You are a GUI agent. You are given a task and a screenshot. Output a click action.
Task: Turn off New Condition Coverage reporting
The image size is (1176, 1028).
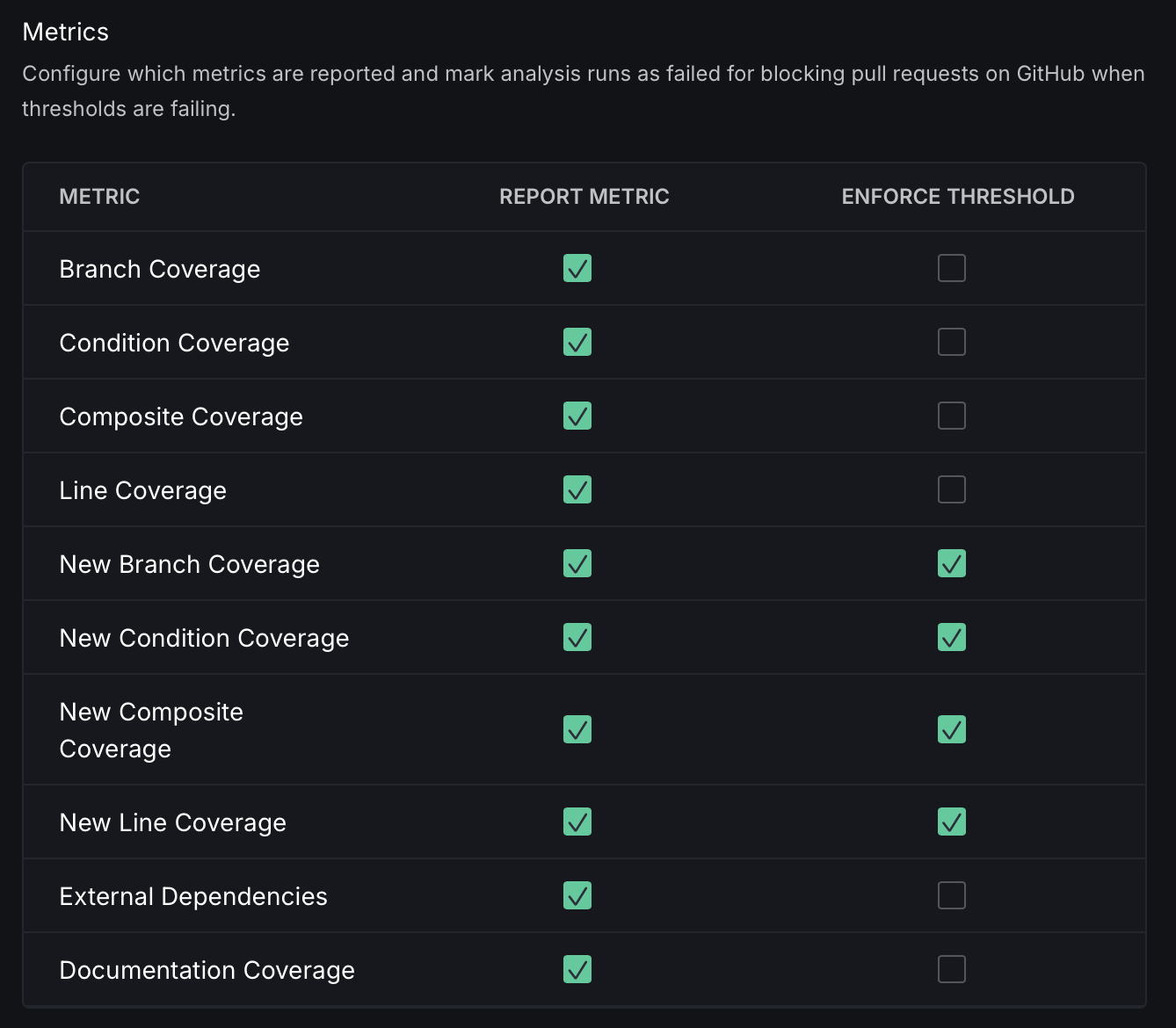pyautogui.click(x=577, y=637)
